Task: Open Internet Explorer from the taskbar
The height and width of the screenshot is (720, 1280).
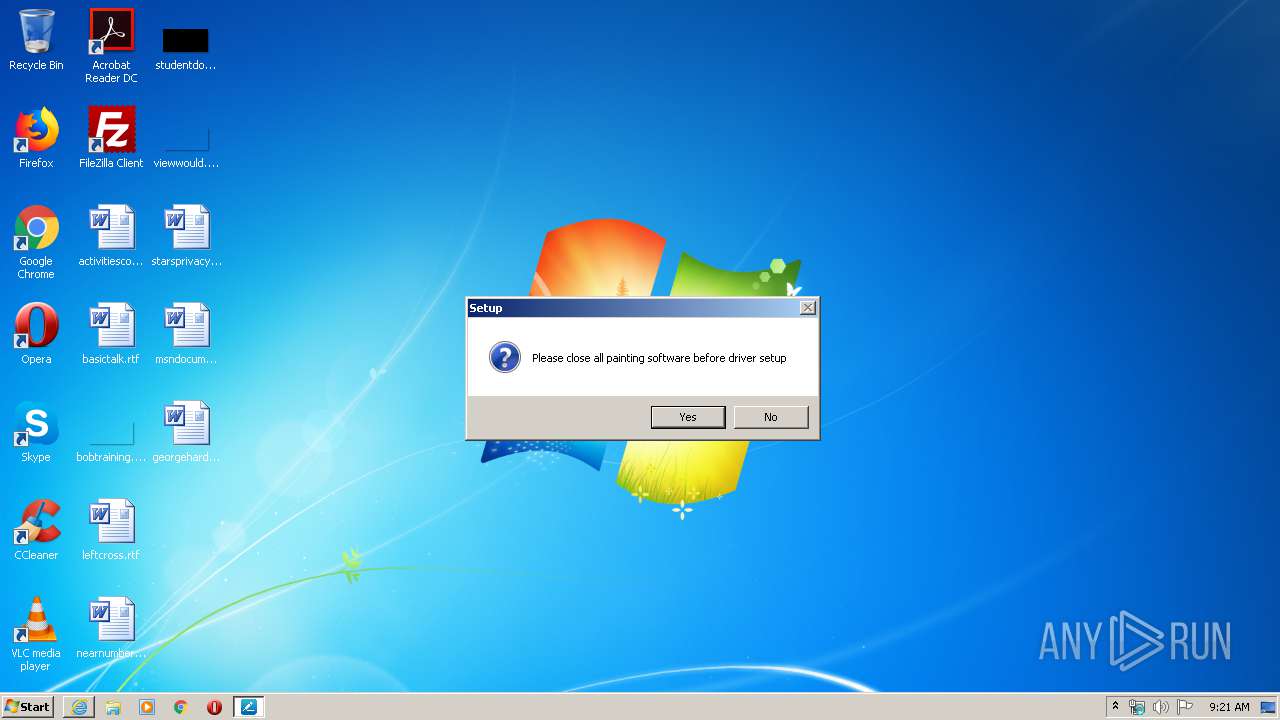Action: [79, 707]
